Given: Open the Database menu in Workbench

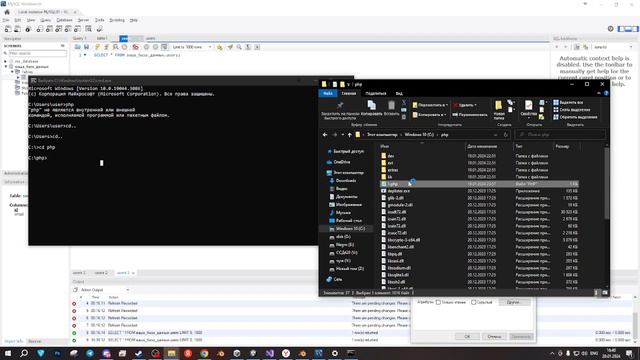Looking at the screenshot, I should 64,20.
